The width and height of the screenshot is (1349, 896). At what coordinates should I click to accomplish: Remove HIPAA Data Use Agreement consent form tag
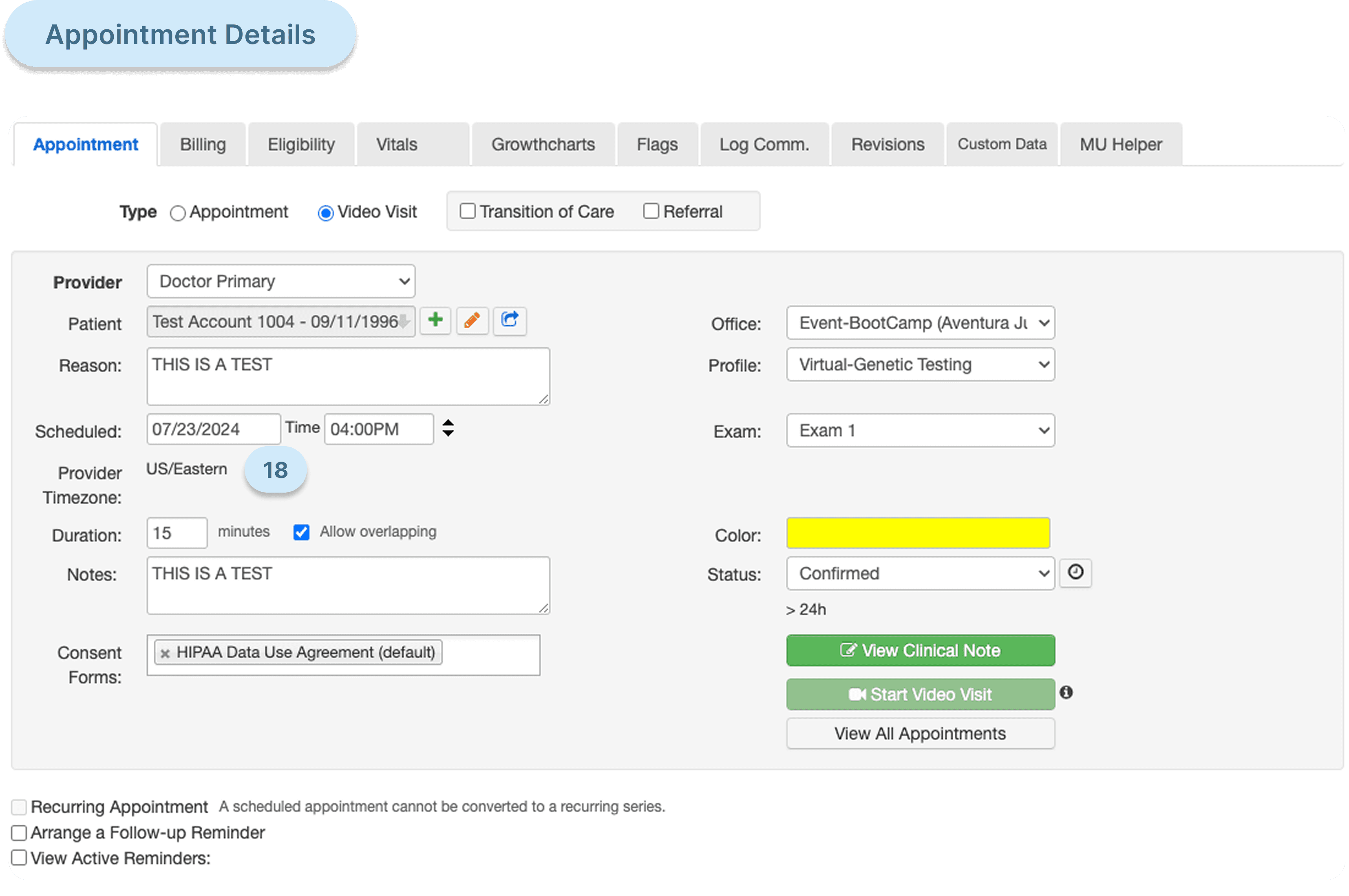165,653
